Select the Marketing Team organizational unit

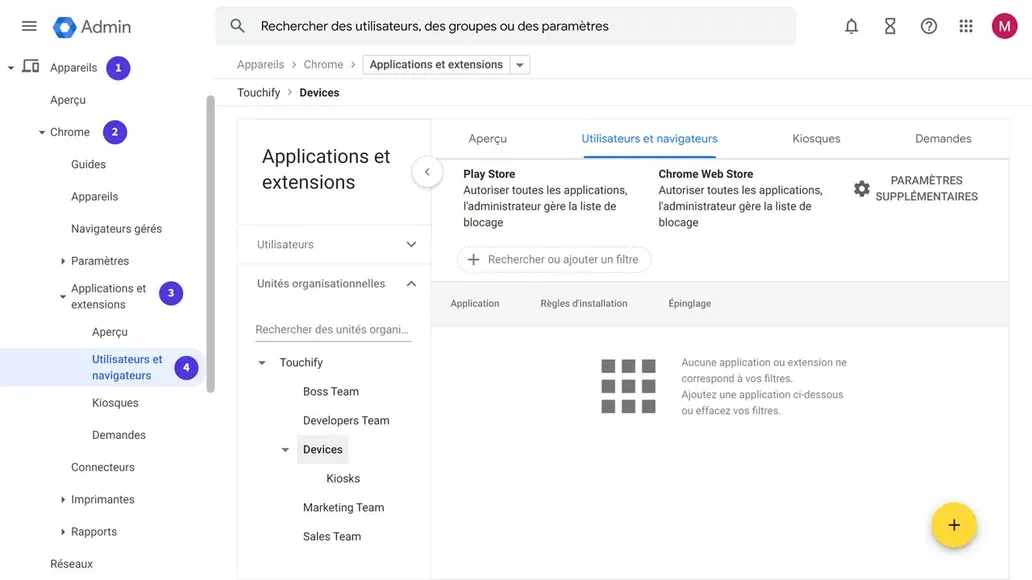(x=343, y=507)
